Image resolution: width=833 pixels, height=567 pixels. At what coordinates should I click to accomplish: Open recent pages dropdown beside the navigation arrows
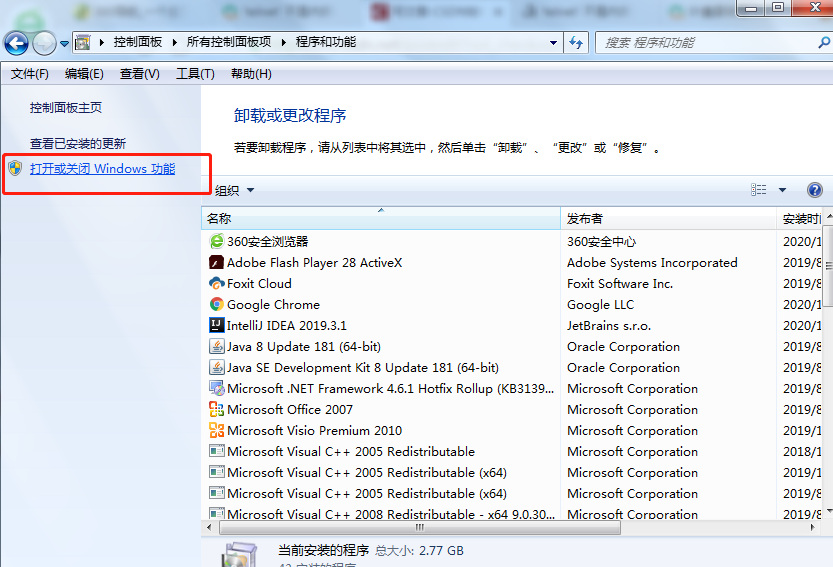tap(64, 44)
